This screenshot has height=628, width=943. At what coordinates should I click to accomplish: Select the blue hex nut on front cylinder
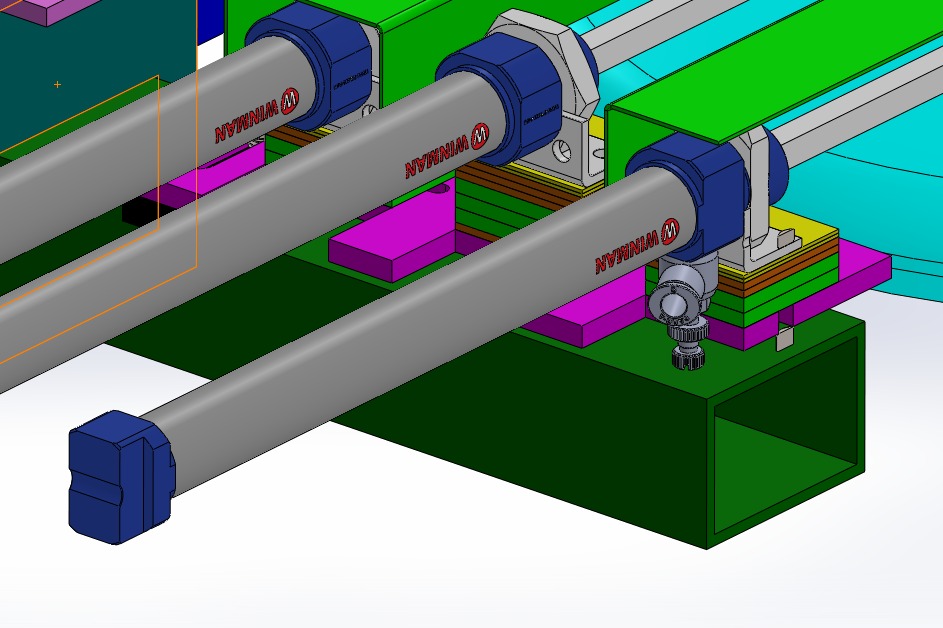(700, 190)
